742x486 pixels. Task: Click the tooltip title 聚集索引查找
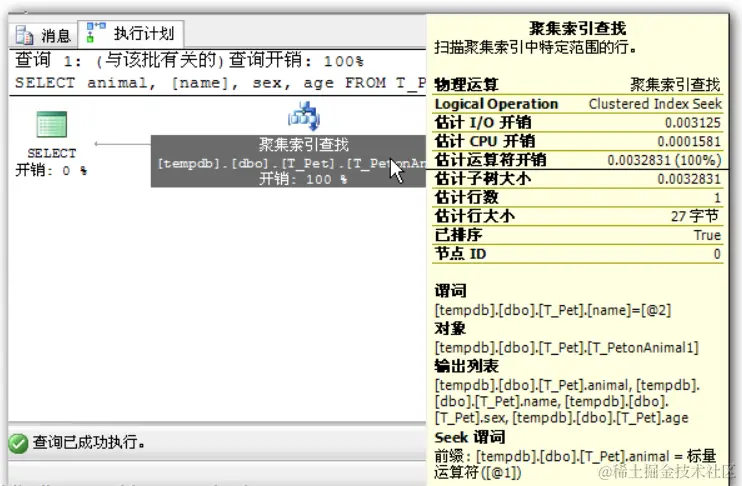[x=578, y=28]
